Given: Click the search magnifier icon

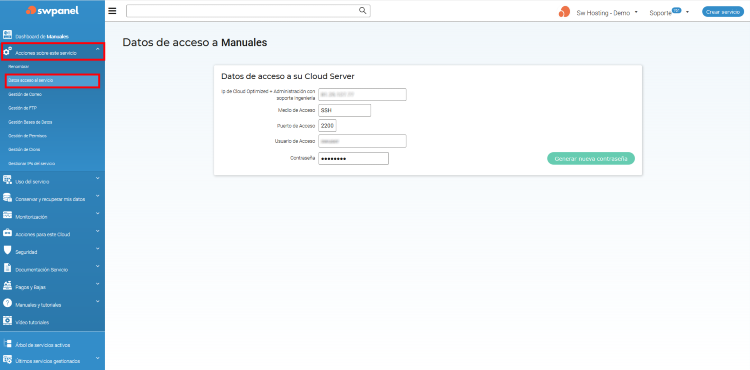Looking at the screenshot, I should point(363,11).
